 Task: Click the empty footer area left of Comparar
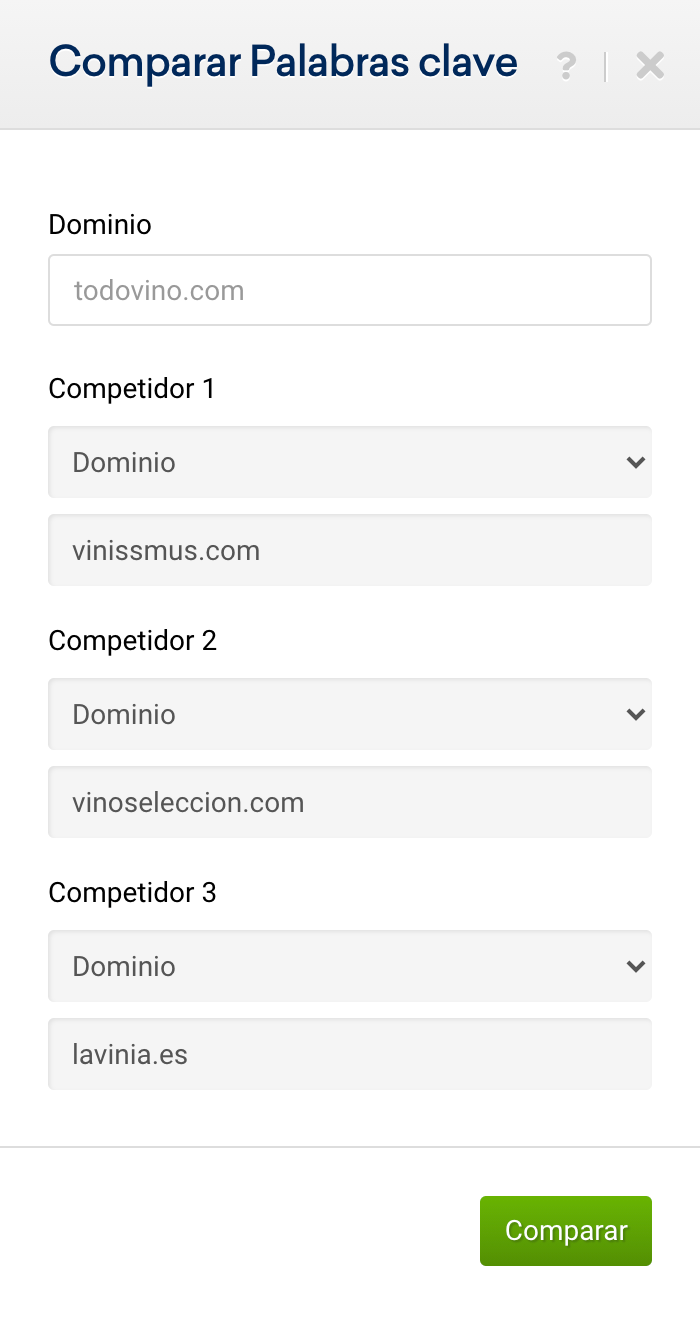240,1231
